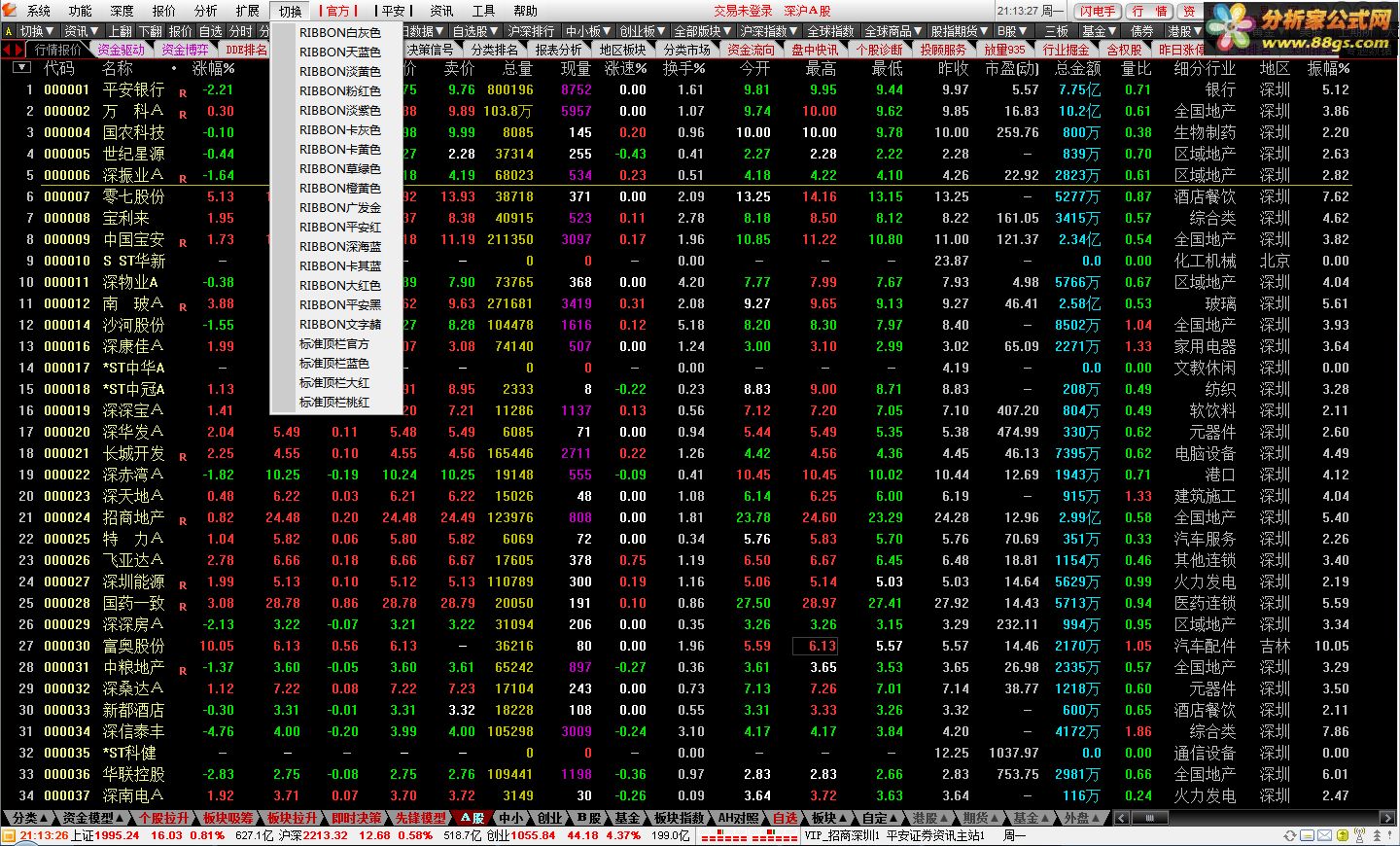
Task: Open the 报表分析 tab
Action: [559, 50]
